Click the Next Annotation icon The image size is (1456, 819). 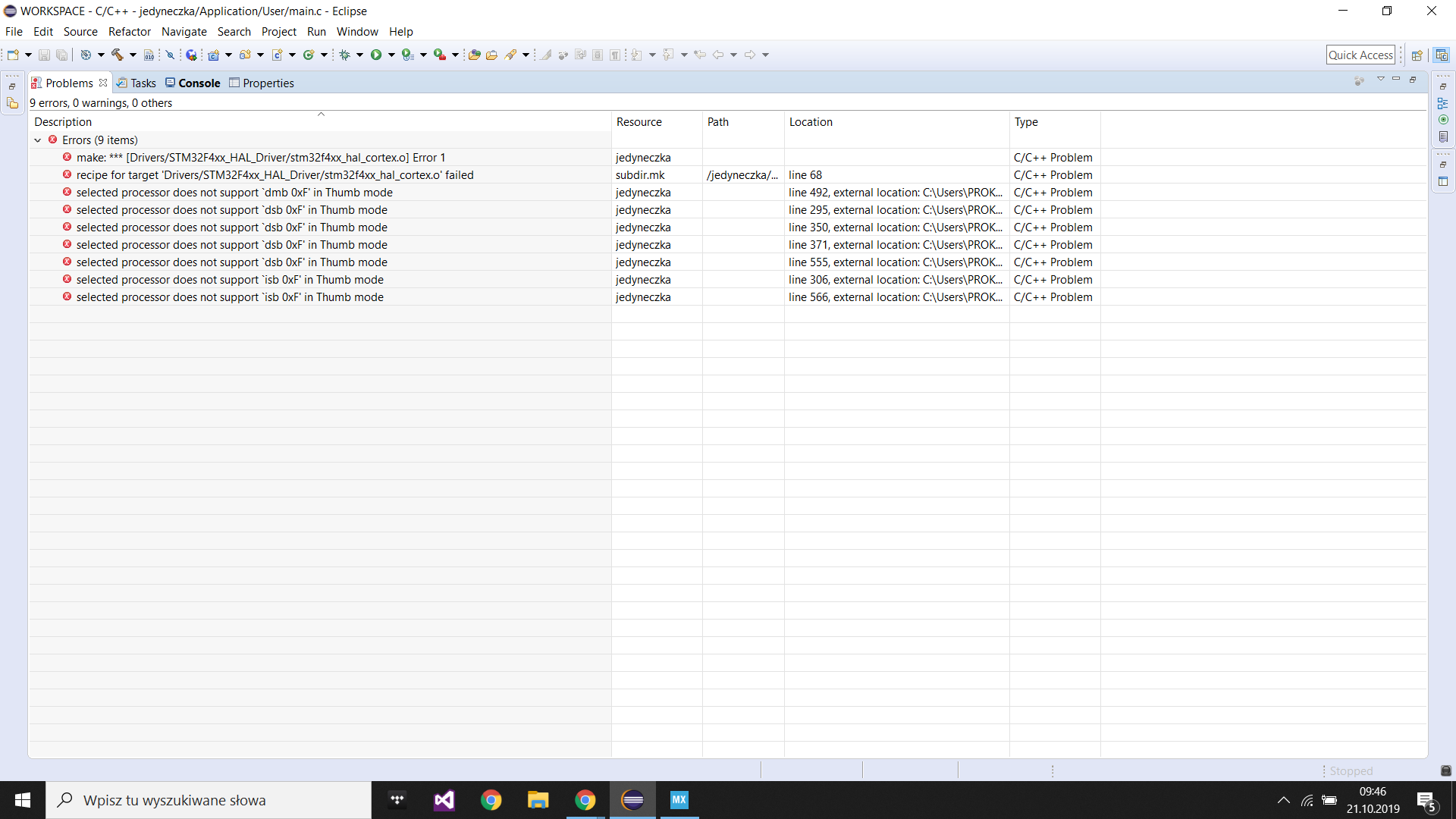point(637,55)
